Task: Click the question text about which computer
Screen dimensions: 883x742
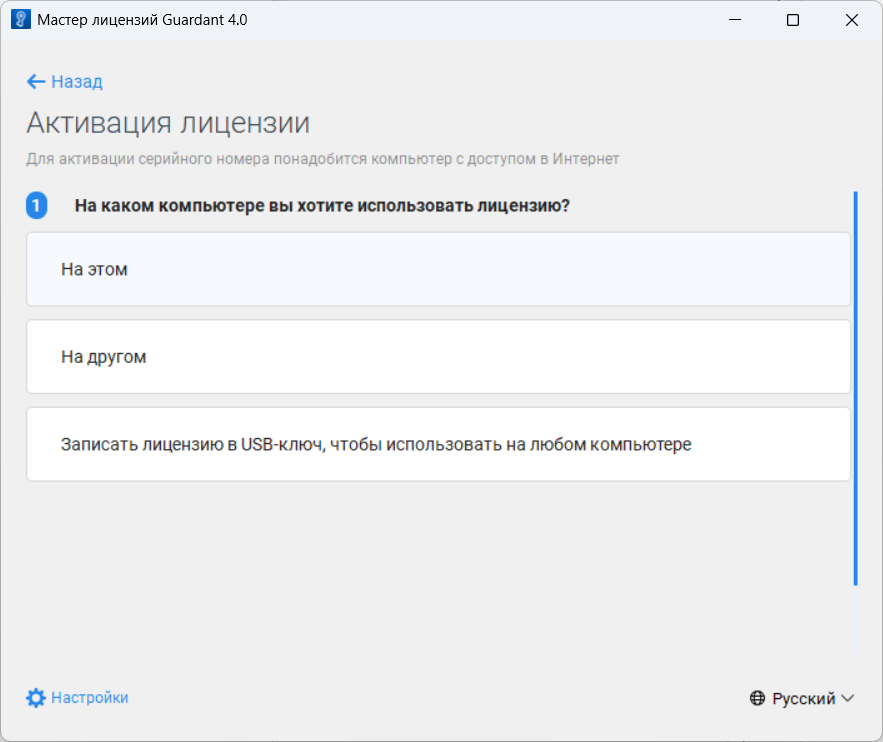Action: (322, 206)
